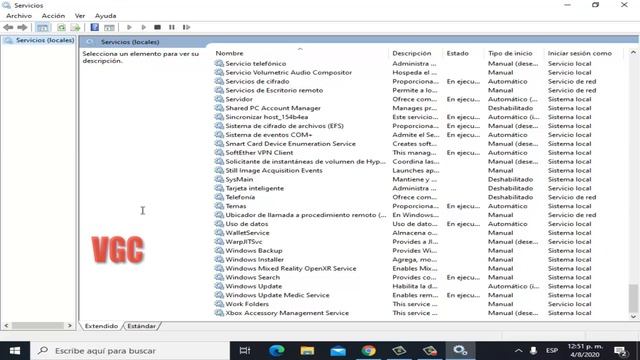This screenshot has height=360, width=640.
Task: Open the Ayuda menu
Action: pyautogui.click(x=105, y=16)
